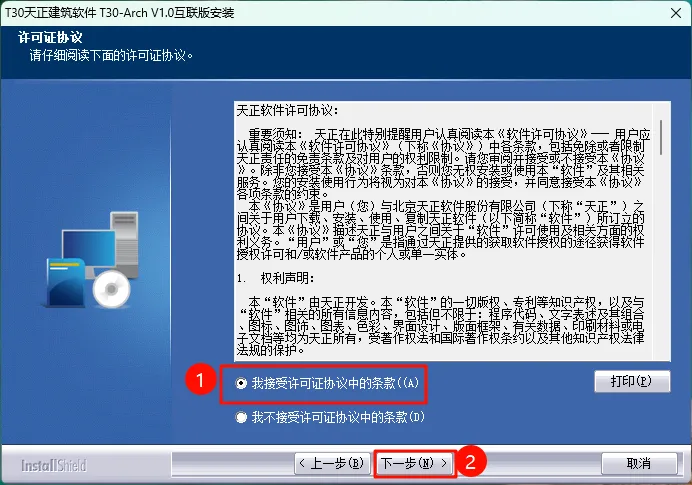
Task: Click the 下一步(N) next button
Action: point(414,463)
